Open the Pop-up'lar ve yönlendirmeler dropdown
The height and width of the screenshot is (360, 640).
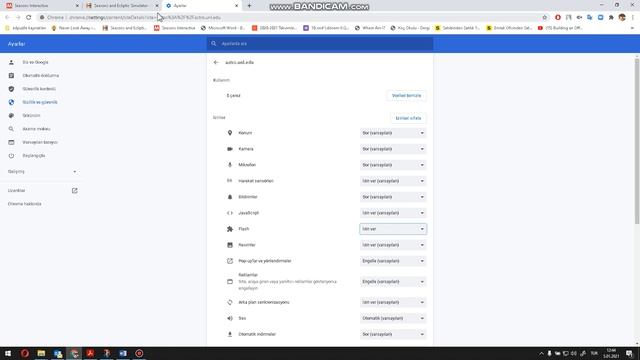click(x=393, y=261)
